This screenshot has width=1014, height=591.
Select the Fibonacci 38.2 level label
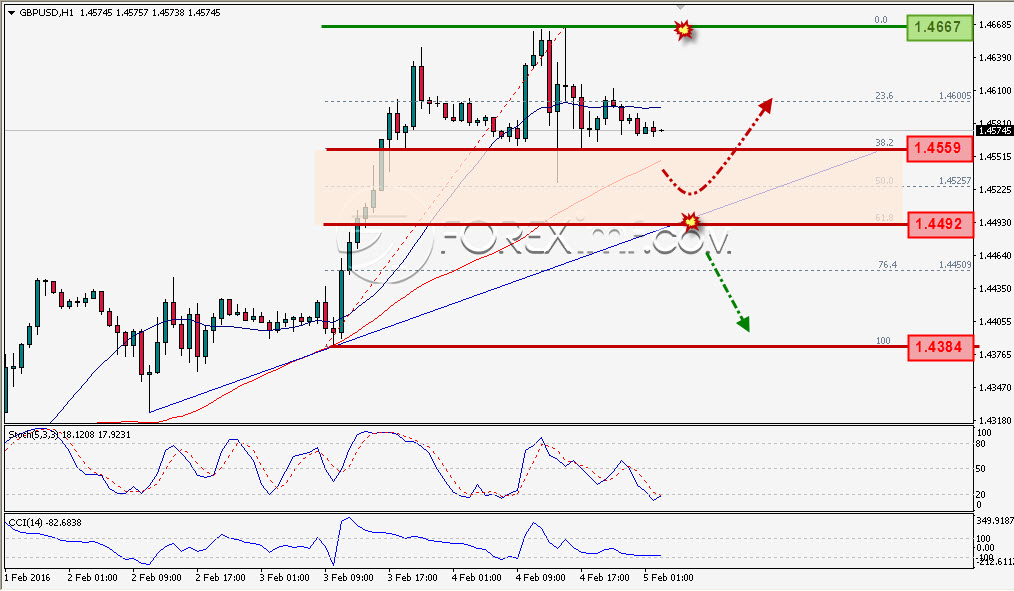click(x=884, y=143)
